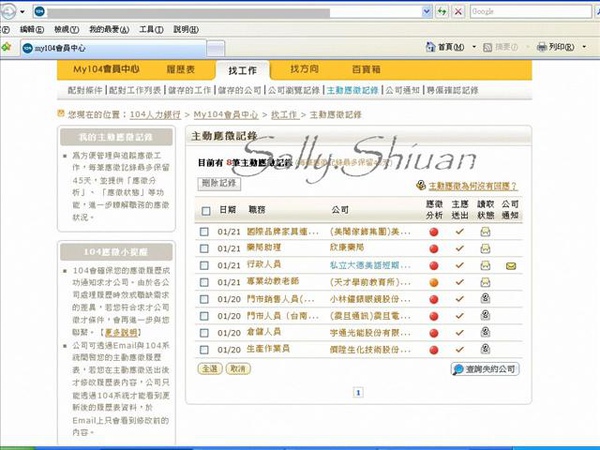
Task: Switch to 履歷表 tab
Action: point(181,69)
